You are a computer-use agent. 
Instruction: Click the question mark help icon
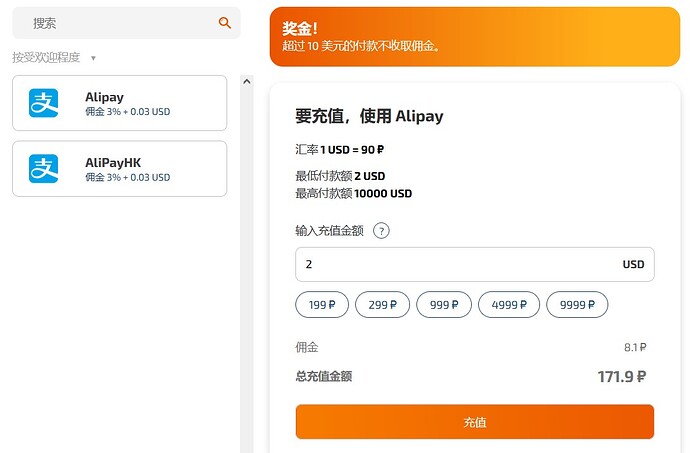coord(381,231)
